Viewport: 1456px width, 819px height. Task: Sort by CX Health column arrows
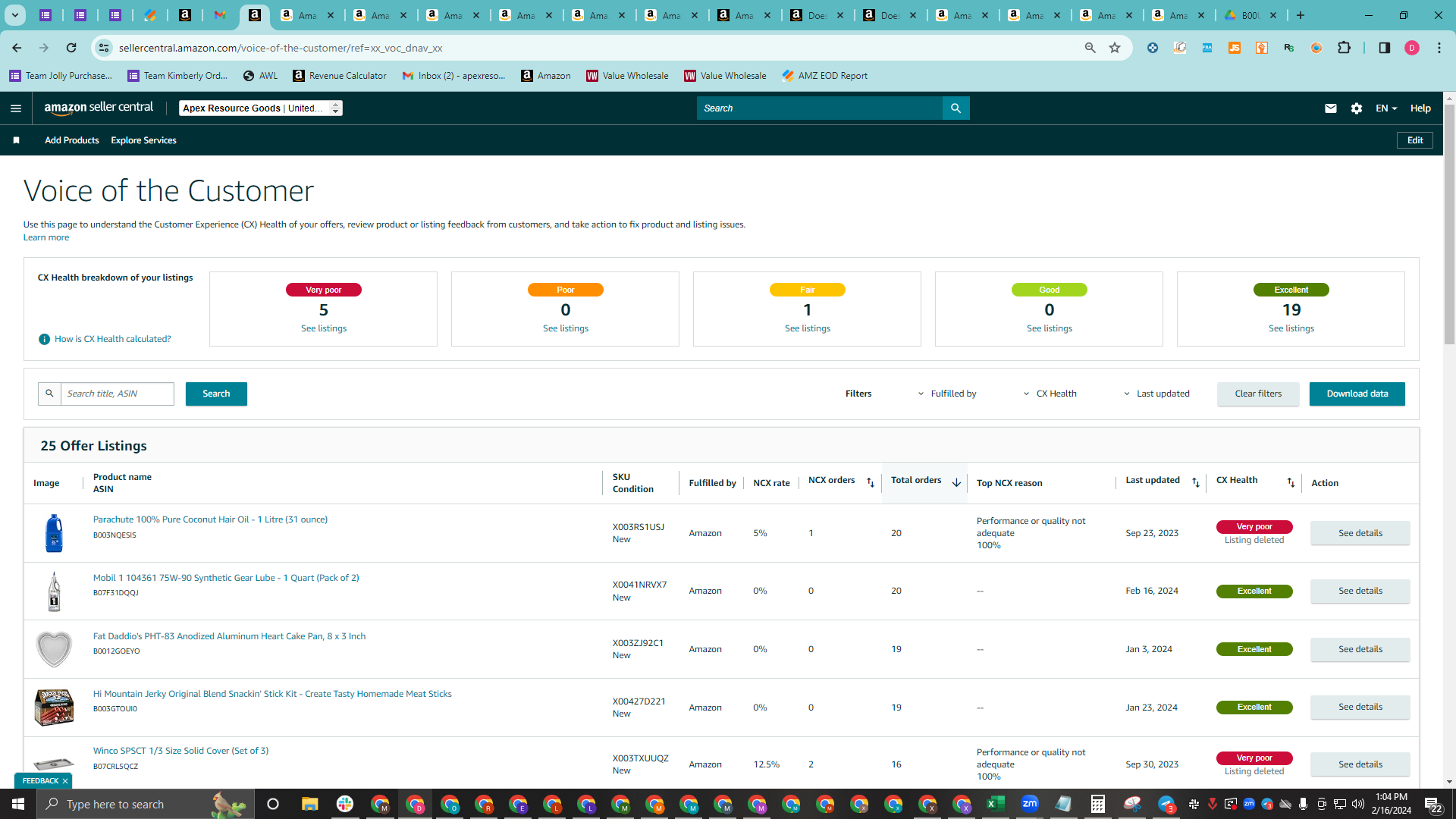[x=1291, y=482]
